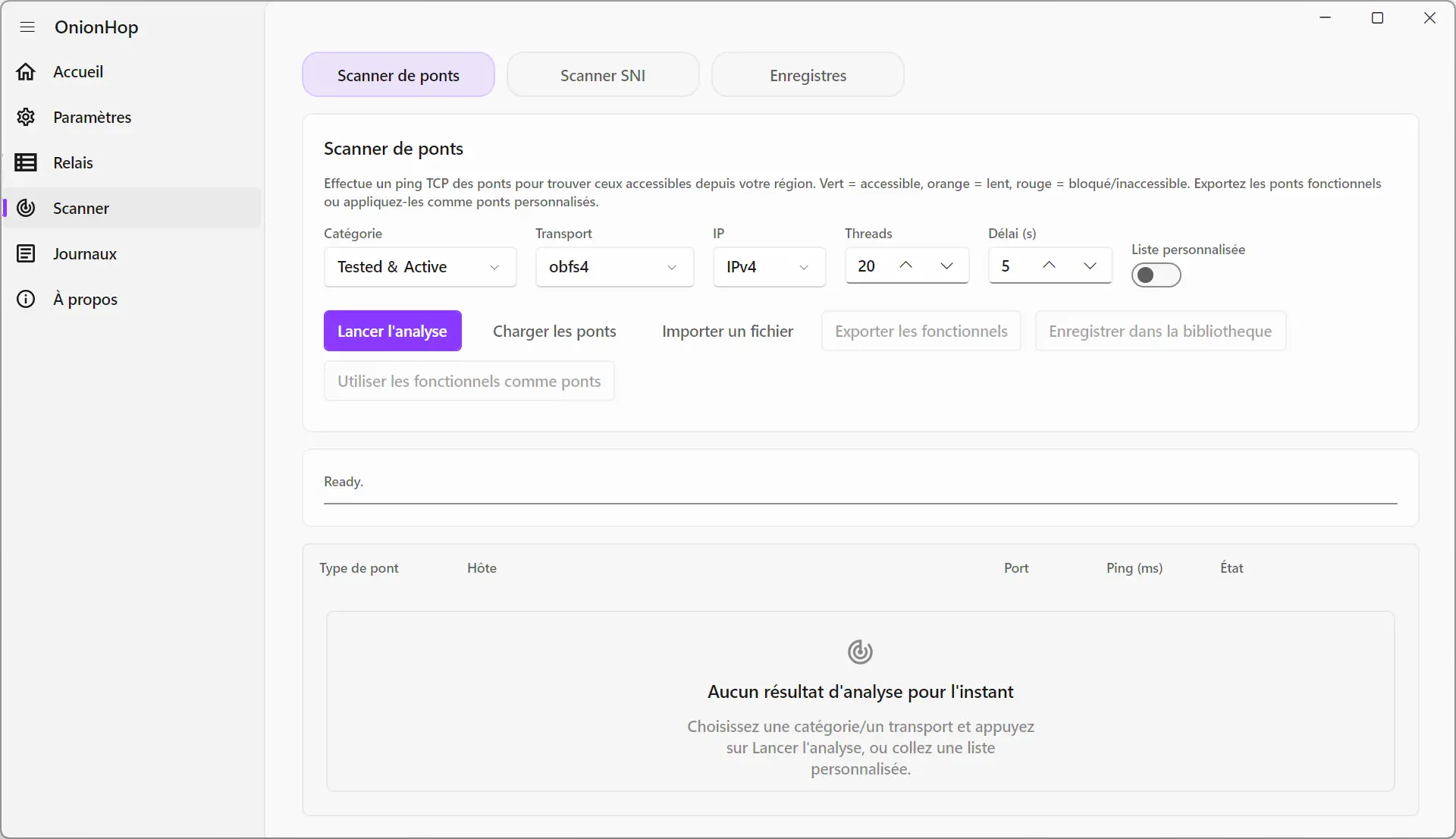Click the État column header
Screen dimensions: 1456x839
pyautogui.click(x=1232, y=568)
